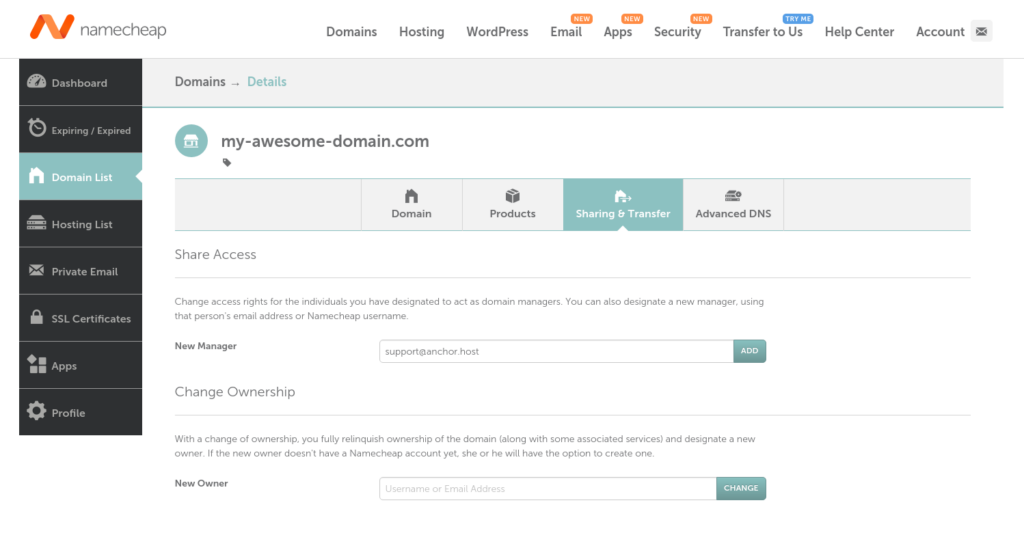This screenshot has height=533, width=1024.
Task: Click the New Manager label
Action: point(206,346)
